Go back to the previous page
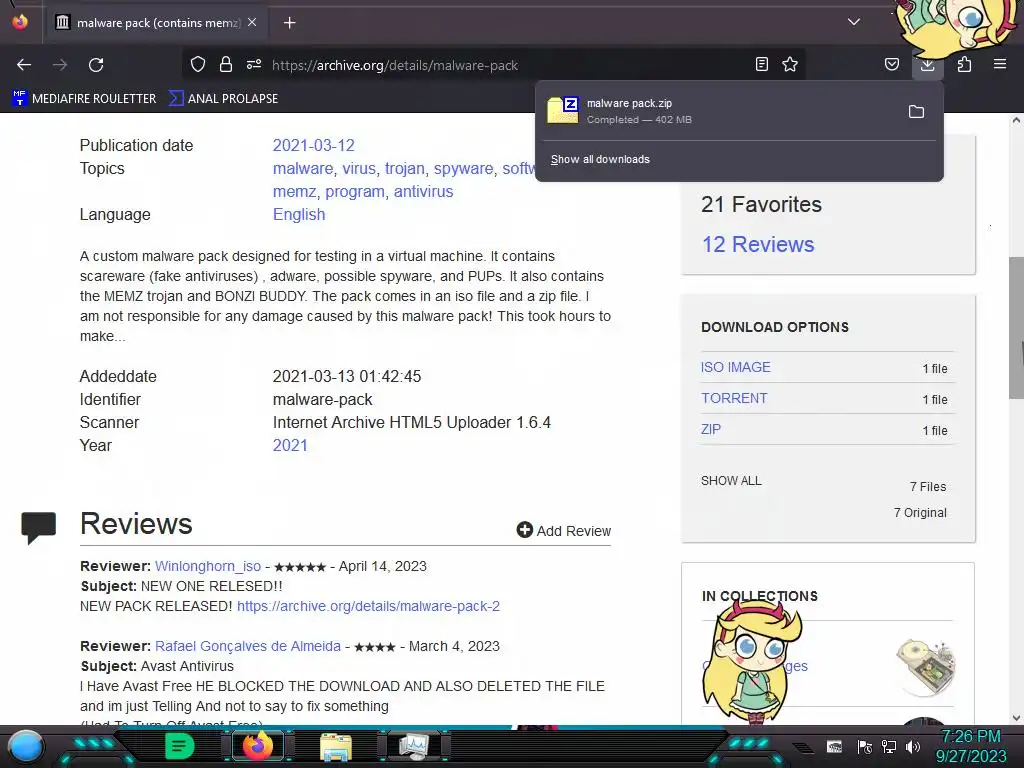This screenshot has width=1024, height=768. pyautogui.click(x=24, y=65)
